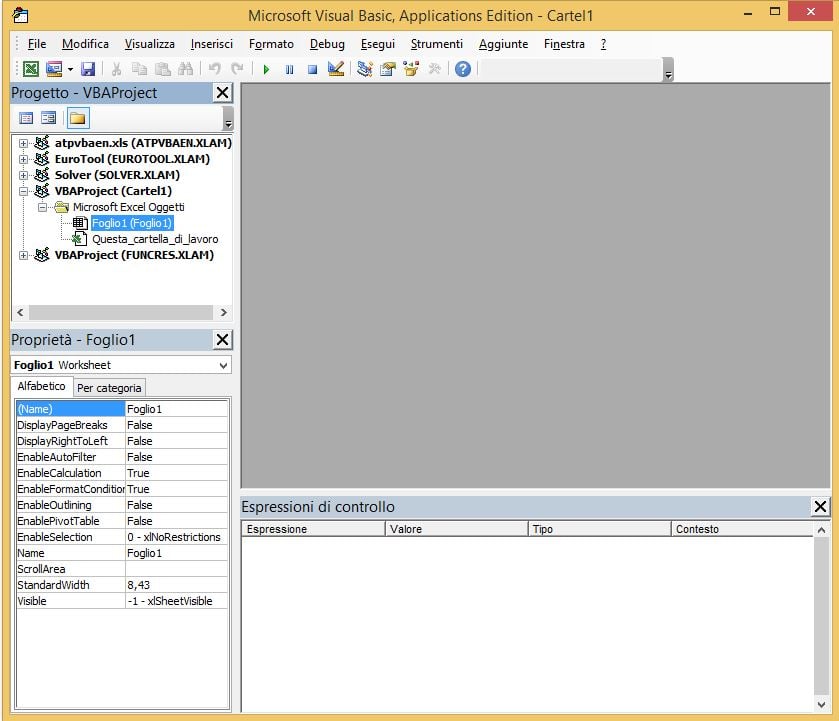Toggle Folders view in Project panel
The image size is (839, 721).
click(78, 118)
